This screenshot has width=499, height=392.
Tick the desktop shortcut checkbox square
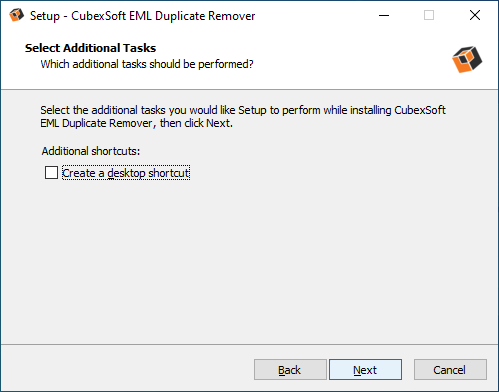click(x=51, y=173)
